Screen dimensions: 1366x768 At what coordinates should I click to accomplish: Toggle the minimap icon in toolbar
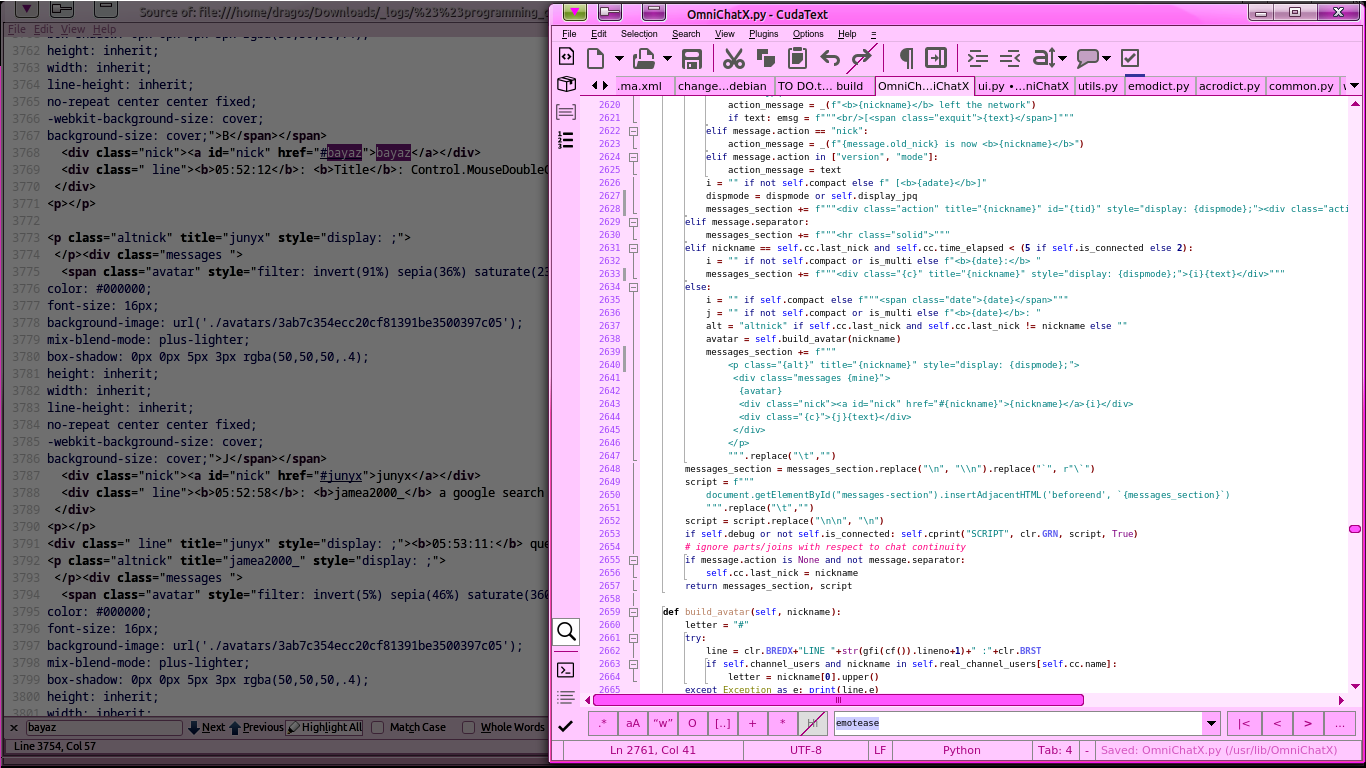[x=936, y=58]
